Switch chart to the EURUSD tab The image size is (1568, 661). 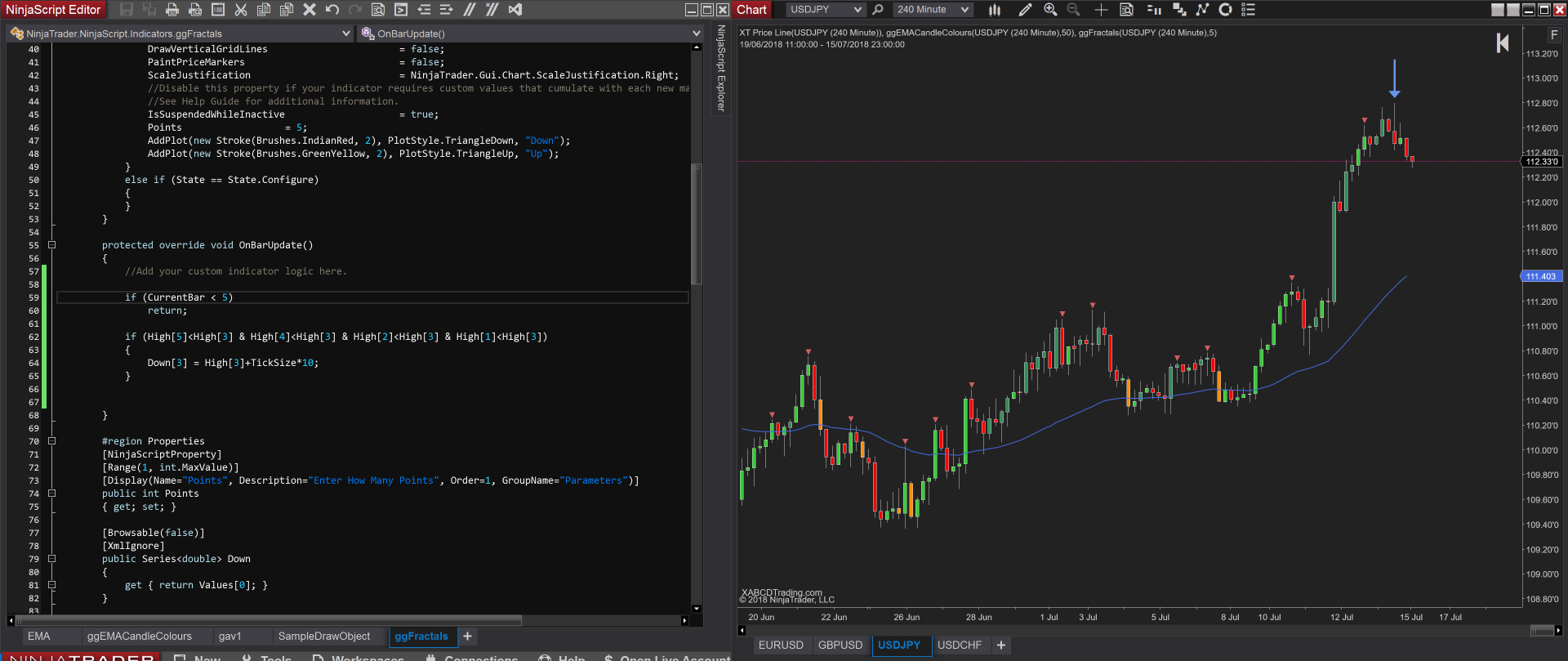click(781, 645)
